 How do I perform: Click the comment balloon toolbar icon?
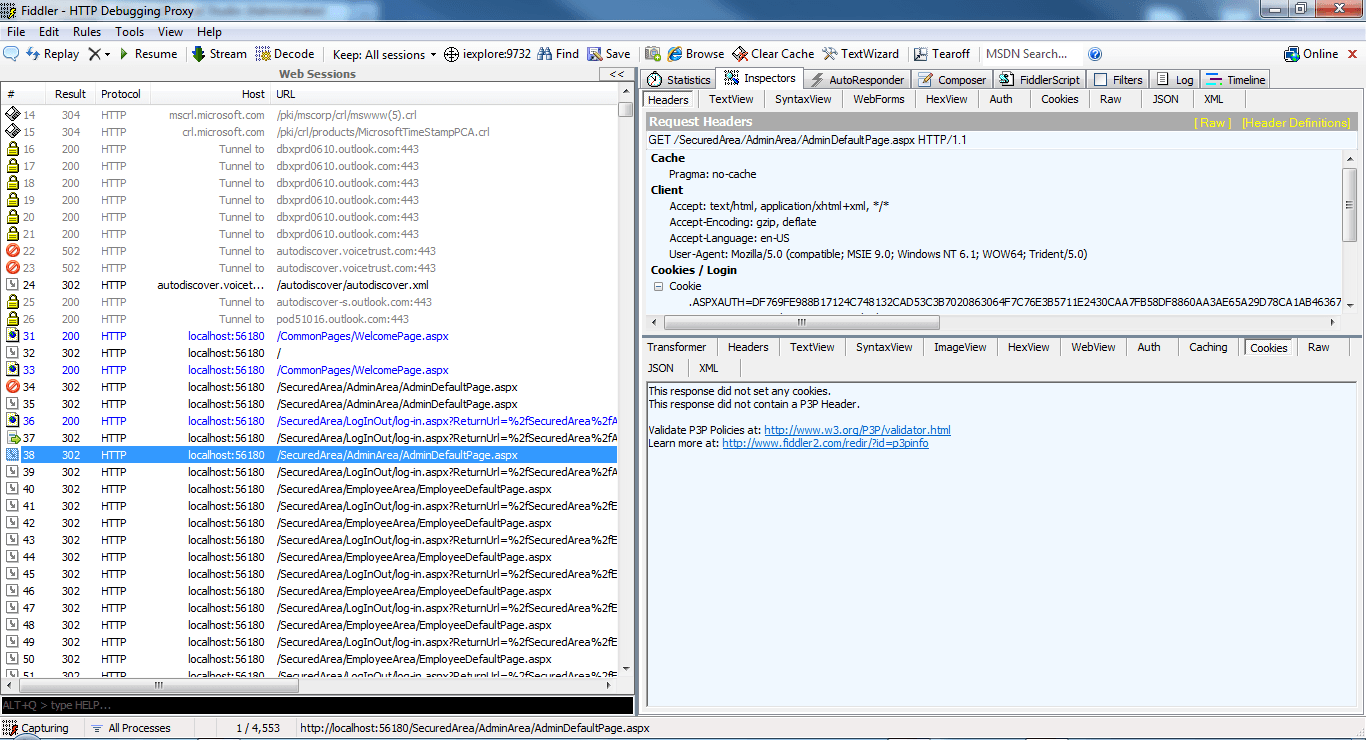12,54
